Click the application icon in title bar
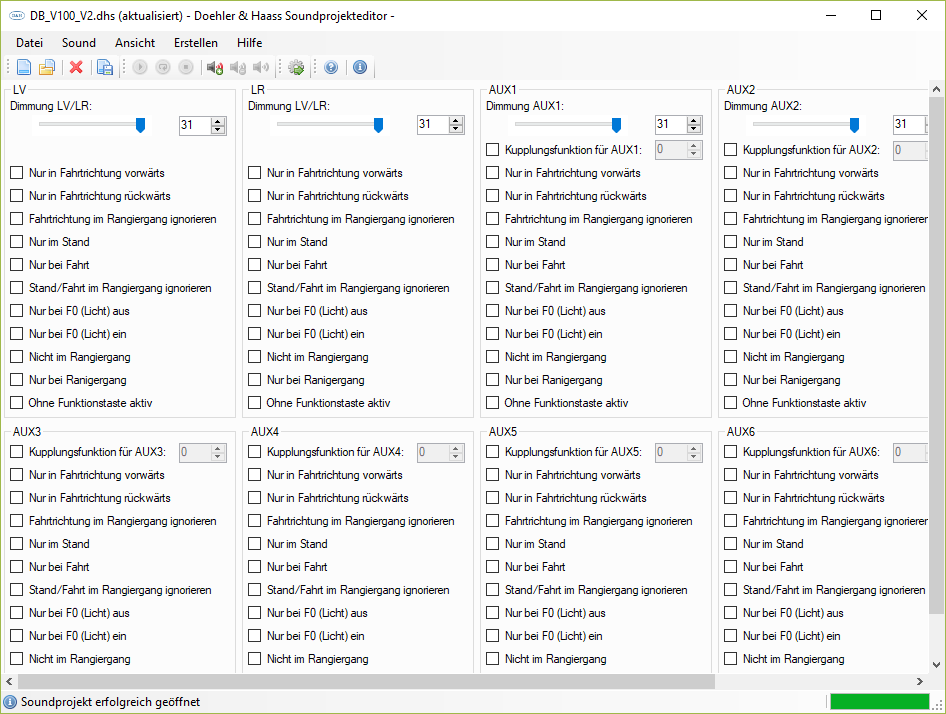Image resolution: width=946 pixels, height=714 pixels. (16, 16)
